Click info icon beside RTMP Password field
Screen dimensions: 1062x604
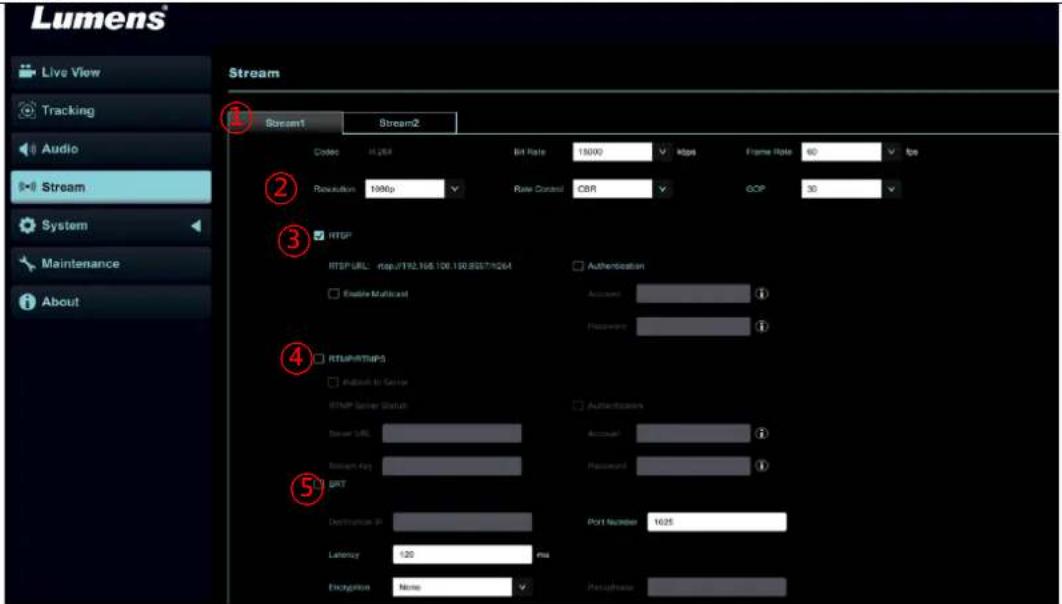761,466
